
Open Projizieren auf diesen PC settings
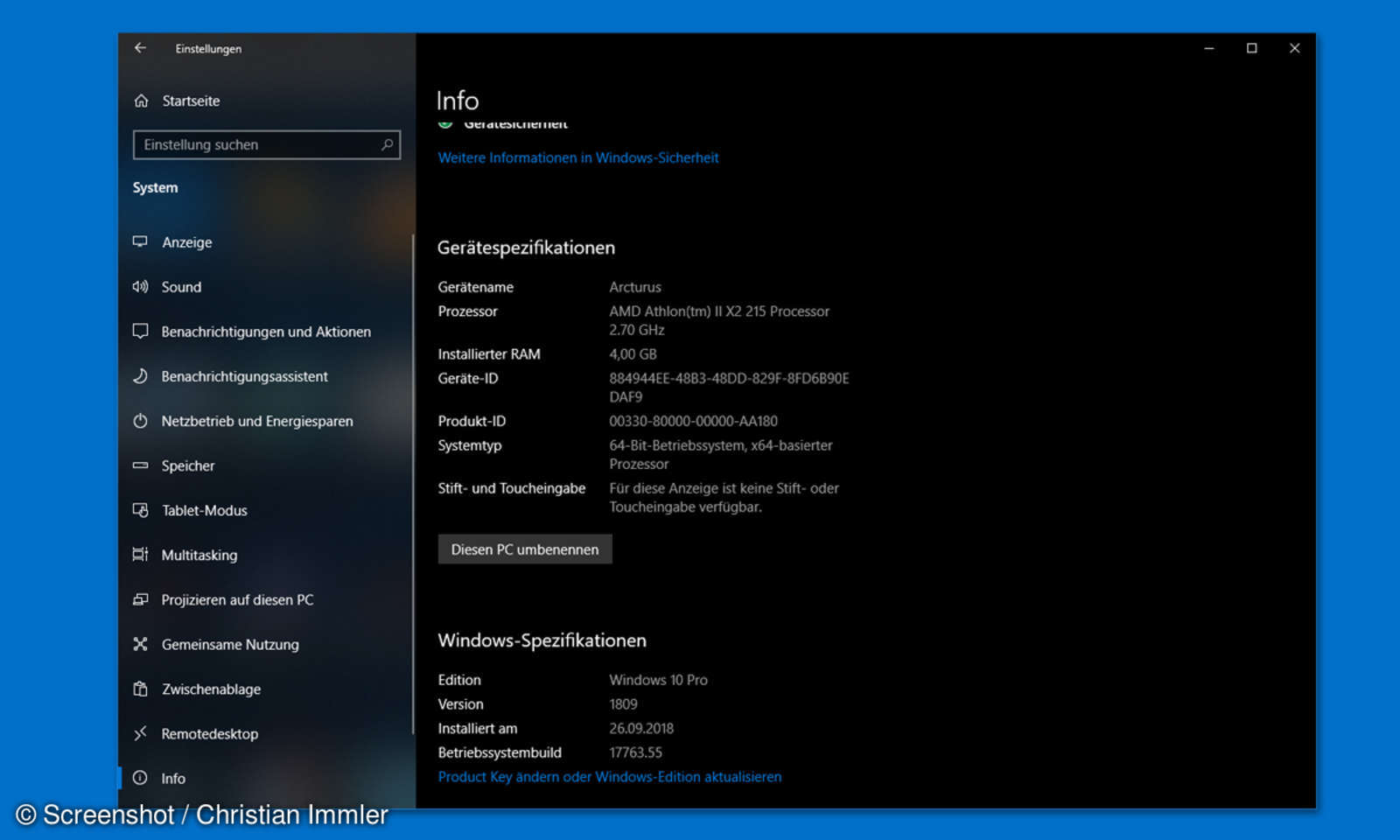141,599
